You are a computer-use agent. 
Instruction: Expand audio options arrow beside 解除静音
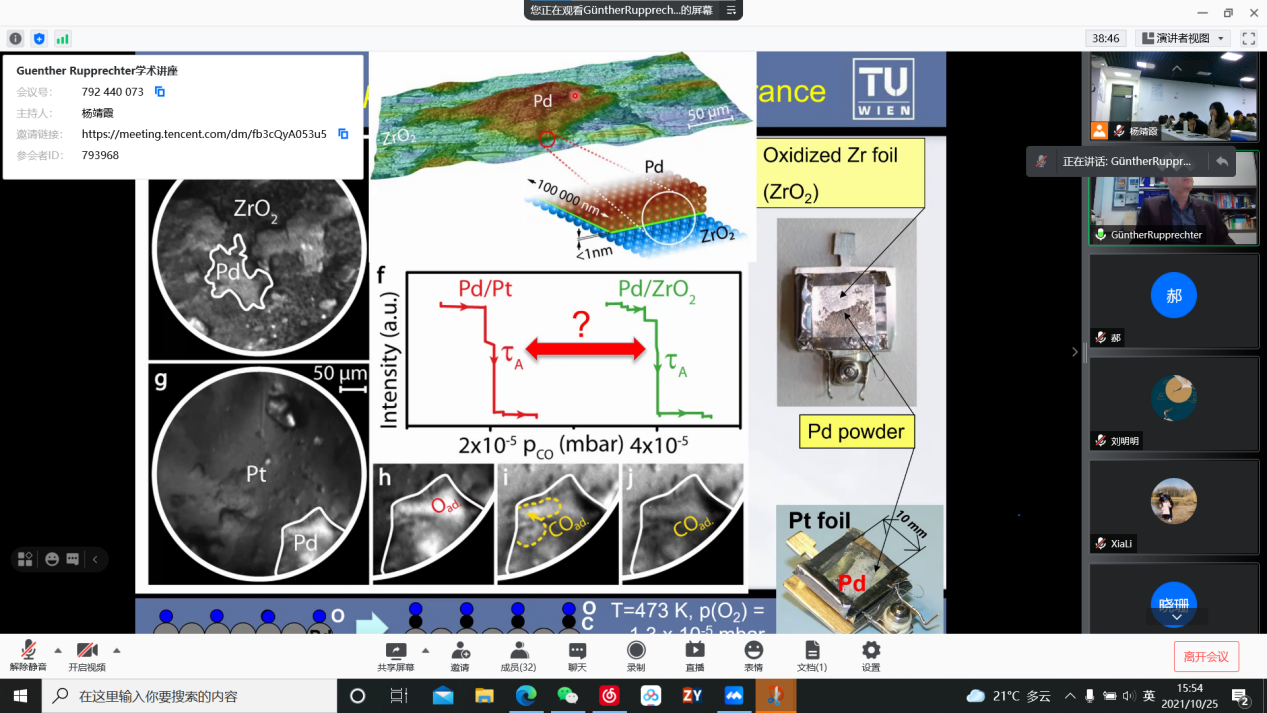point(58,649)
